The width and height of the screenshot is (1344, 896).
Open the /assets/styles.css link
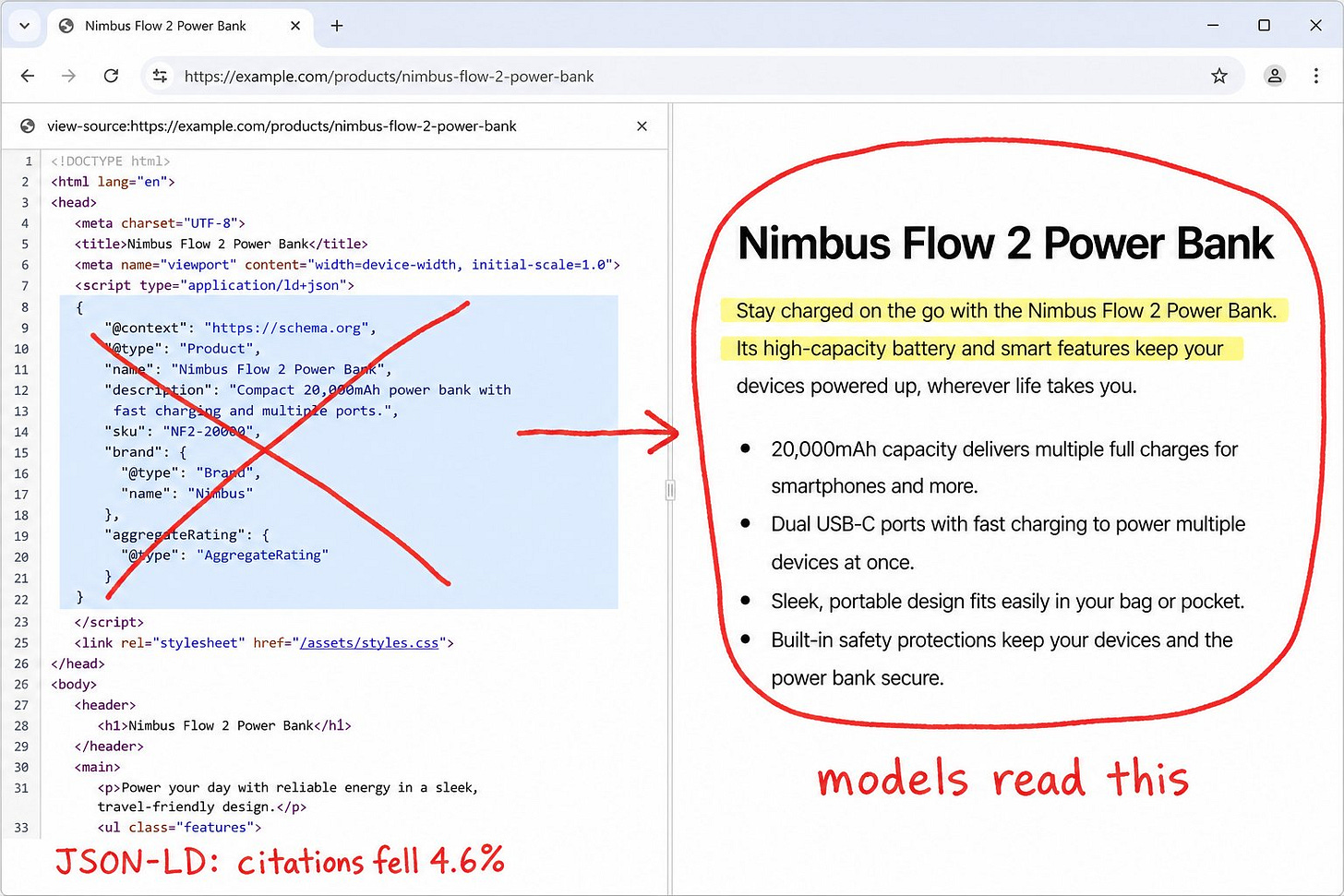tap(369, 642)
